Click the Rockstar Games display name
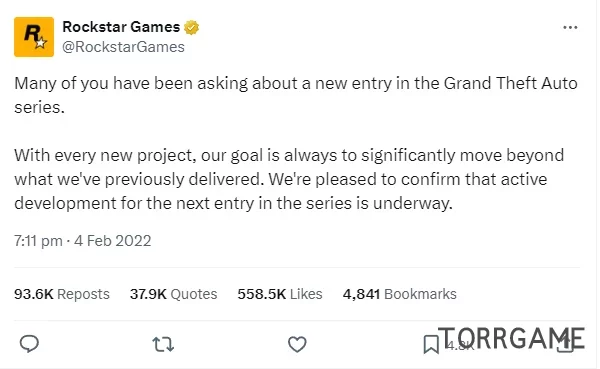 click(x=121, y=27)
